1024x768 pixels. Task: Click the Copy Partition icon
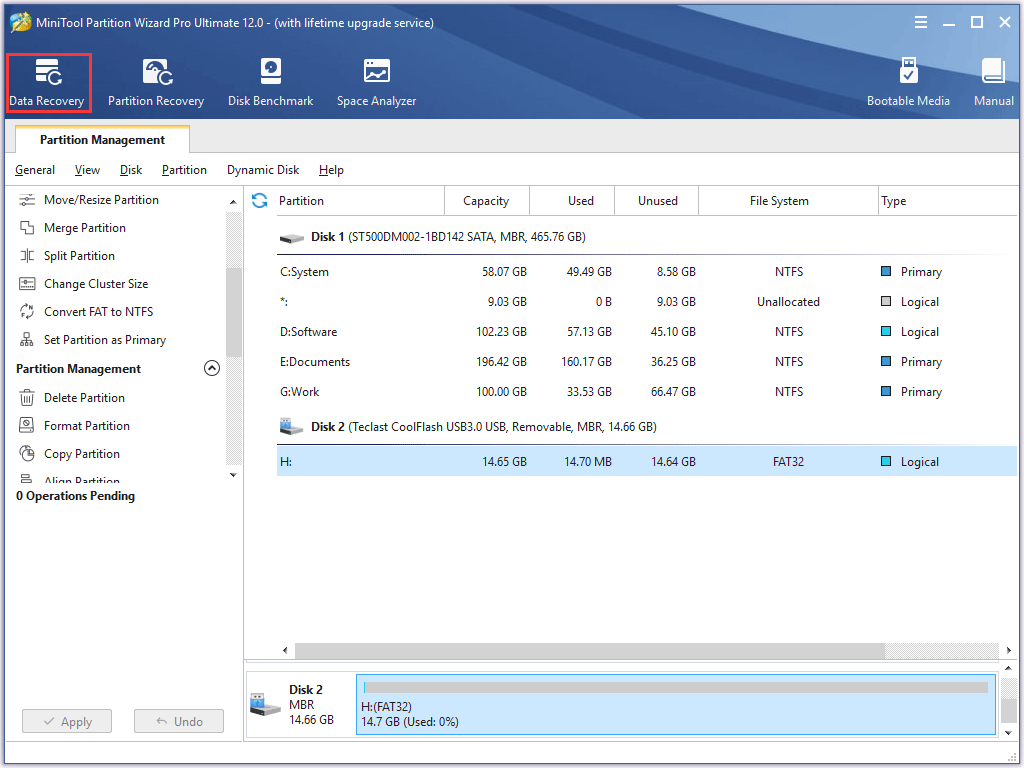27,454
